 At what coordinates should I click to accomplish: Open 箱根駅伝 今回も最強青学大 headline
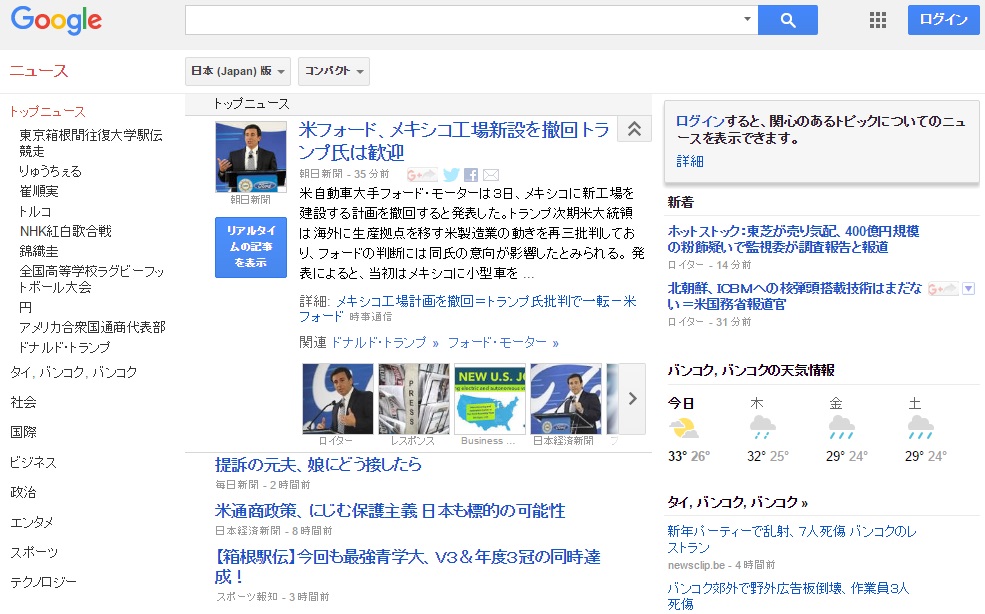(x=408, y=566)
